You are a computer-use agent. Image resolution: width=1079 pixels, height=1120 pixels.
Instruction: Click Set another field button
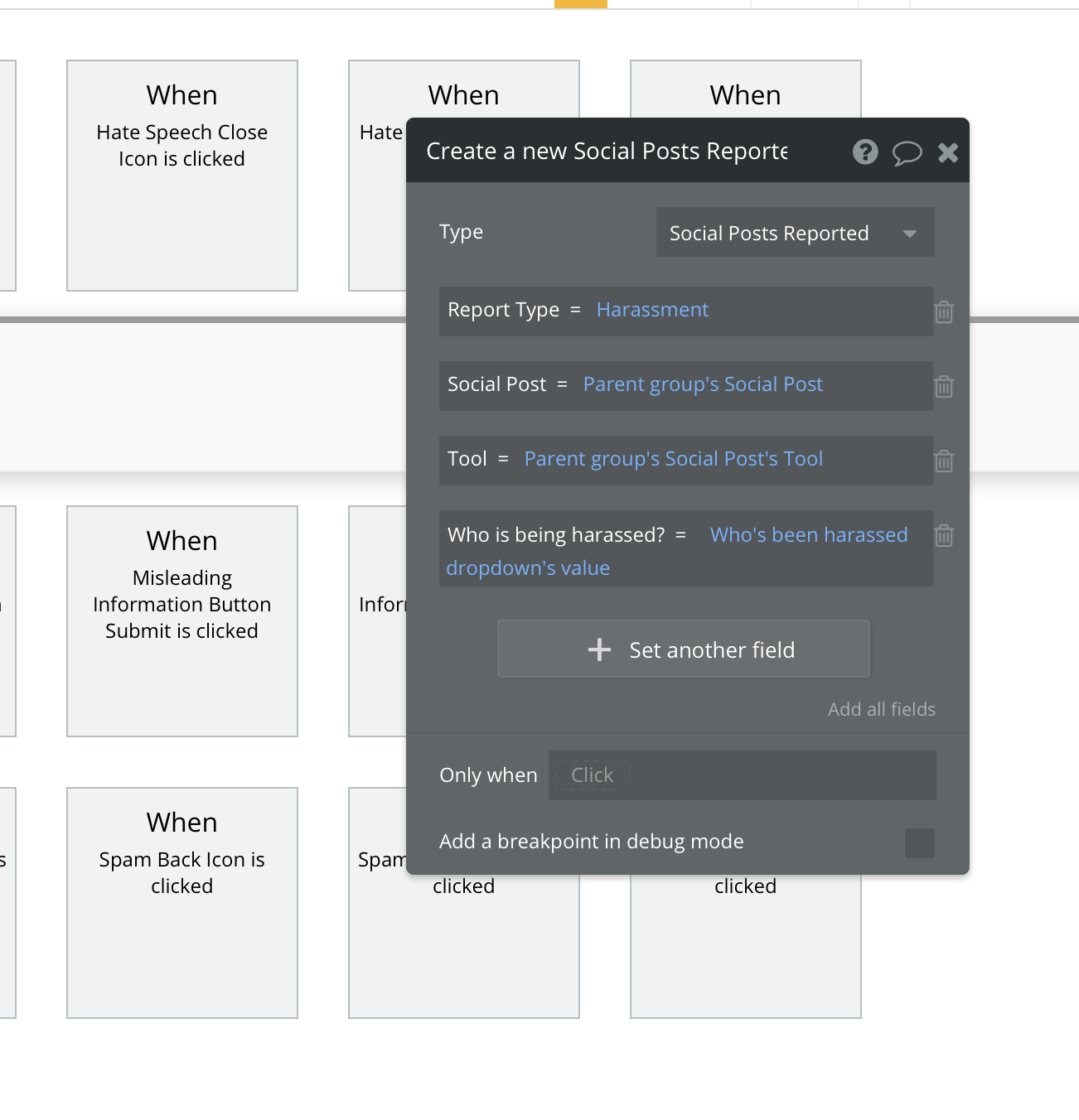[684, 649]
